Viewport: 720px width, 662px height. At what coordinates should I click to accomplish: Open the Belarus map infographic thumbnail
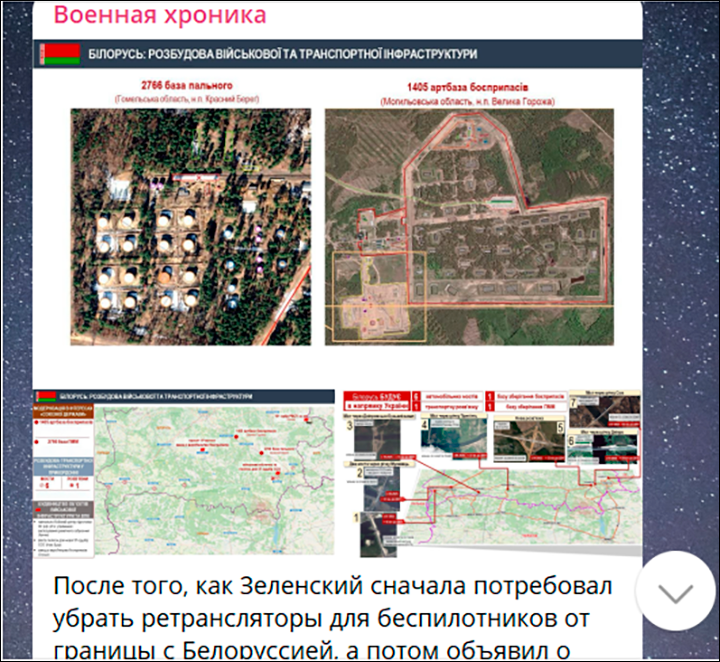pos(184,474)
